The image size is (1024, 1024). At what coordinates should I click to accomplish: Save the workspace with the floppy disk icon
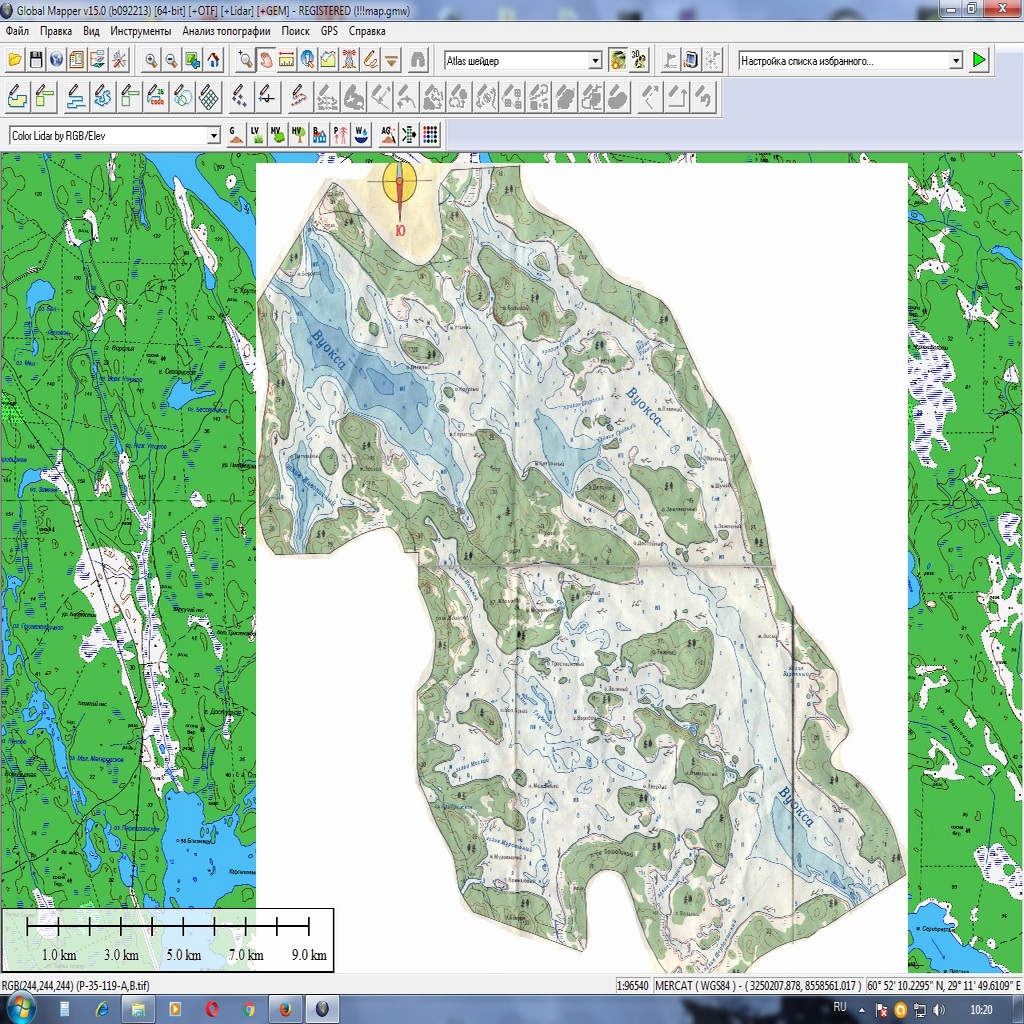pos(36,60)
